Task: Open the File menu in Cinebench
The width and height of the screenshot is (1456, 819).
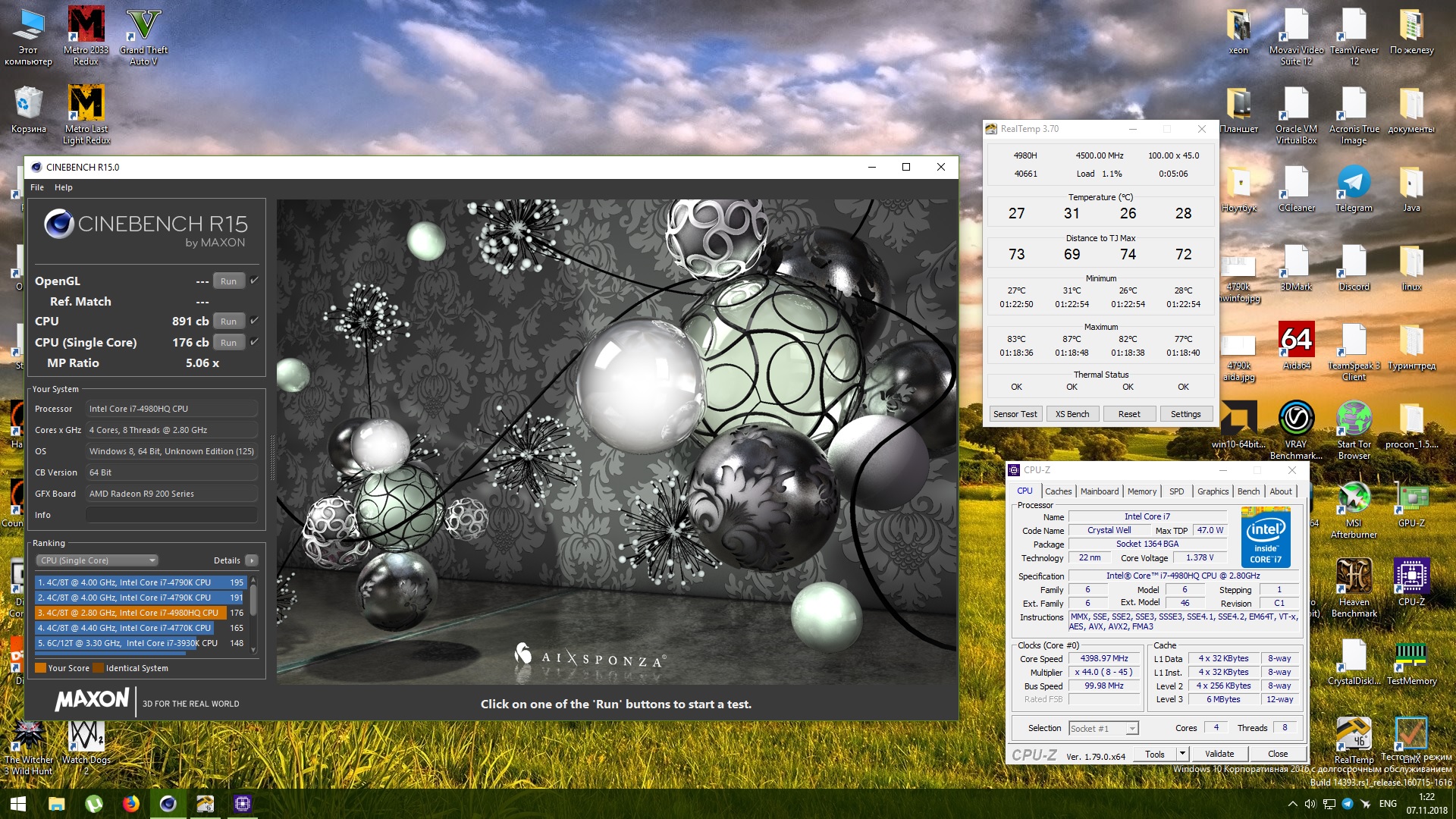Action: pyautogui.click(x=37, y=187)
